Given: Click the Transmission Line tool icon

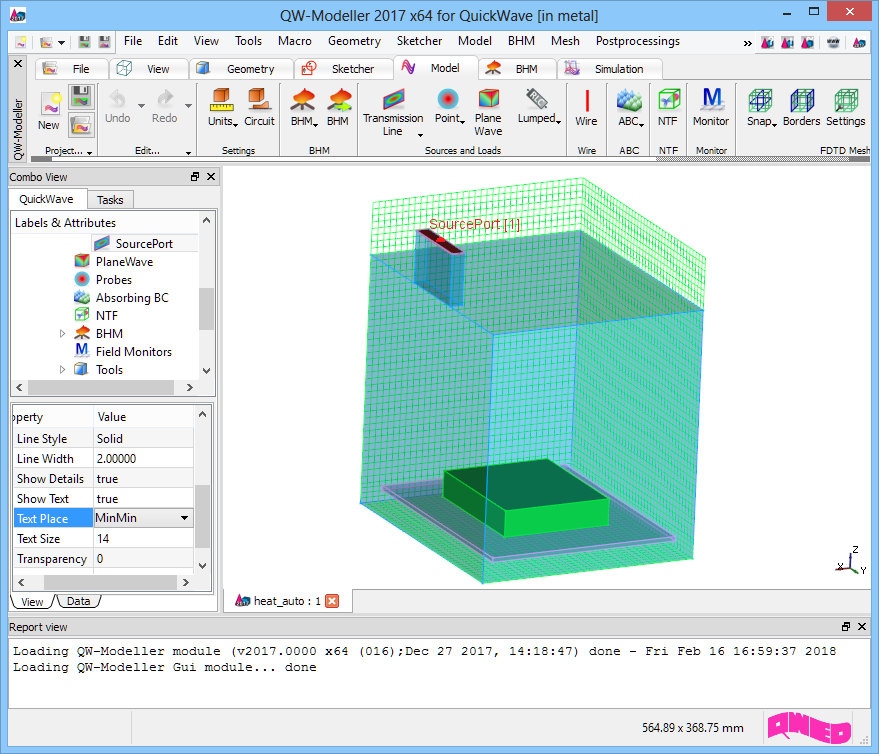Looking at the screenshot, I should 393,100.
